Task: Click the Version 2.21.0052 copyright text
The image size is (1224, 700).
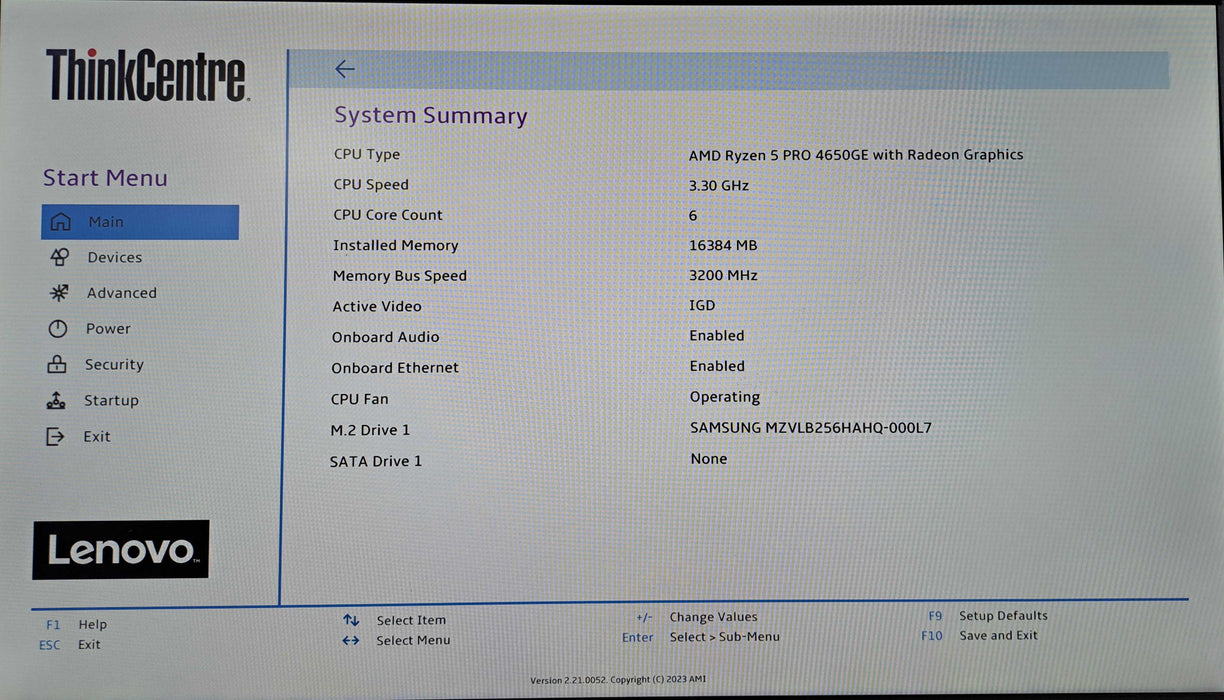Action: pyautogui.click(x=618, y=680)
